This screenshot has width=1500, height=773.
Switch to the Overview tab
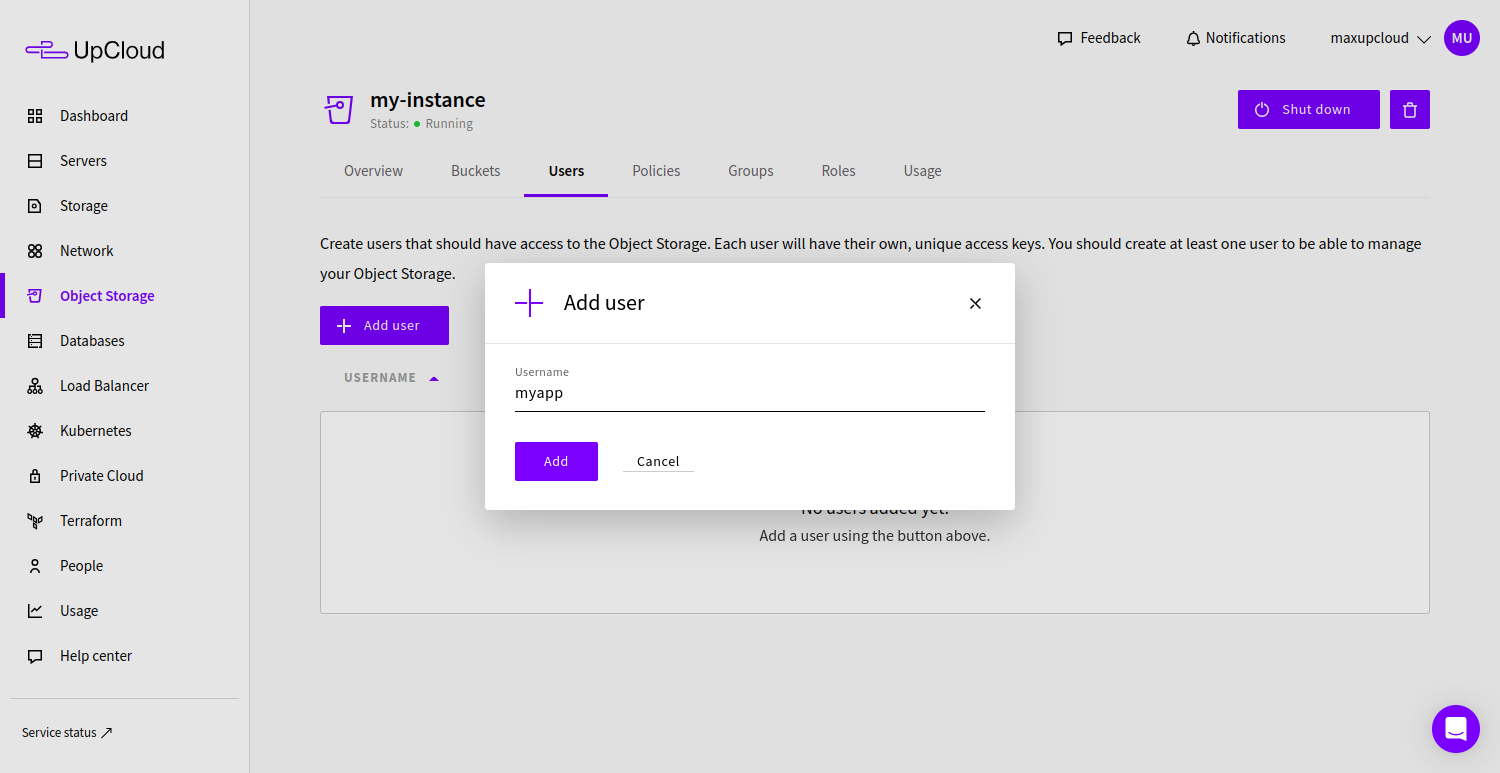pos(373,171)
